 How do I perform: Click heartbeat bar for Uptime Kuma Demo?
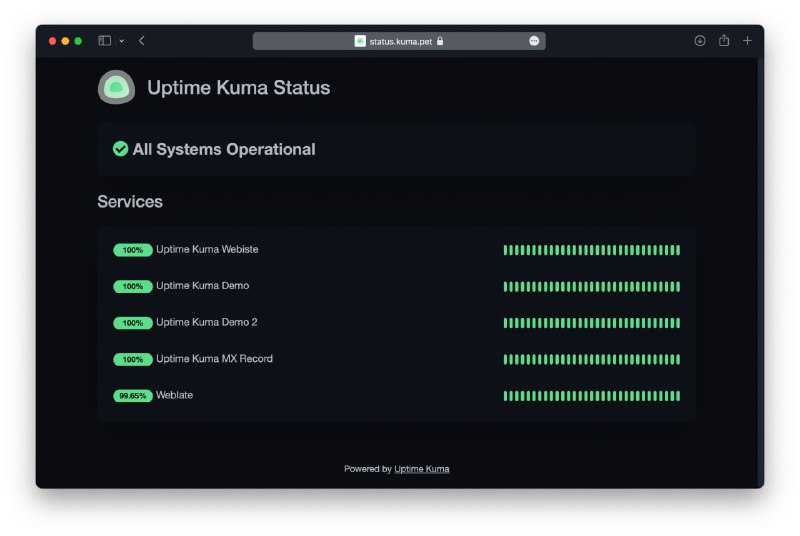coord(592,287)
